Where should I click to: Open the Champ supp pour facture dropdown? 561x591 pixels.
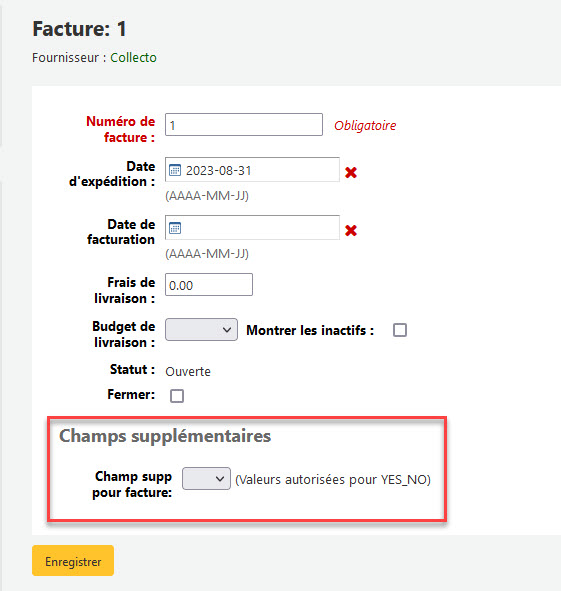(206, 478)
